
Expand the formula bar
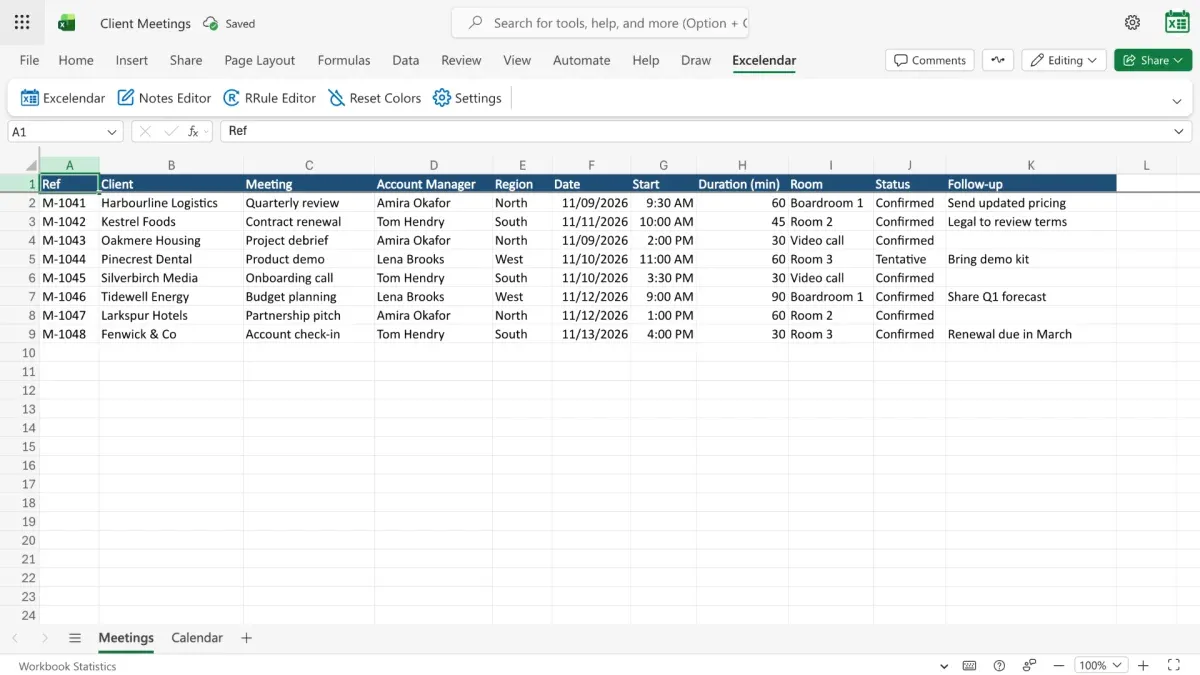coord(1179,131)
